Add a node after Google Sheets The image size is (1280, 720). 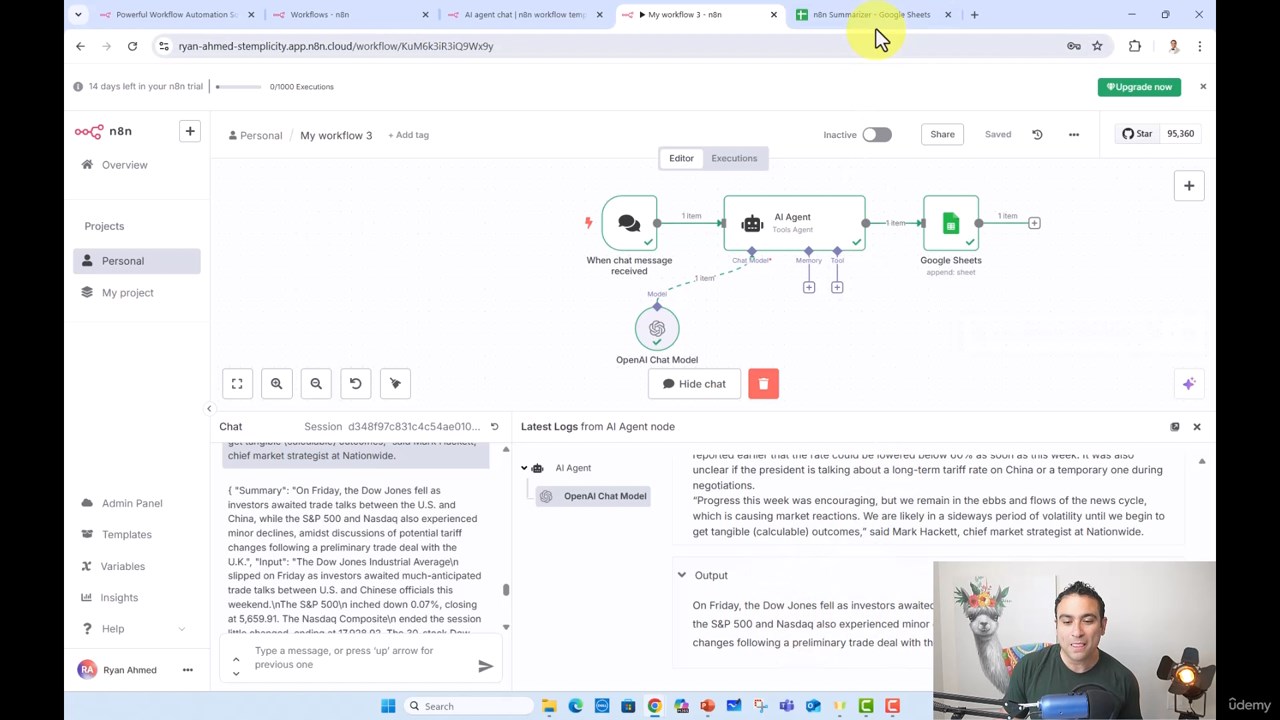(x=1034, y=223)
